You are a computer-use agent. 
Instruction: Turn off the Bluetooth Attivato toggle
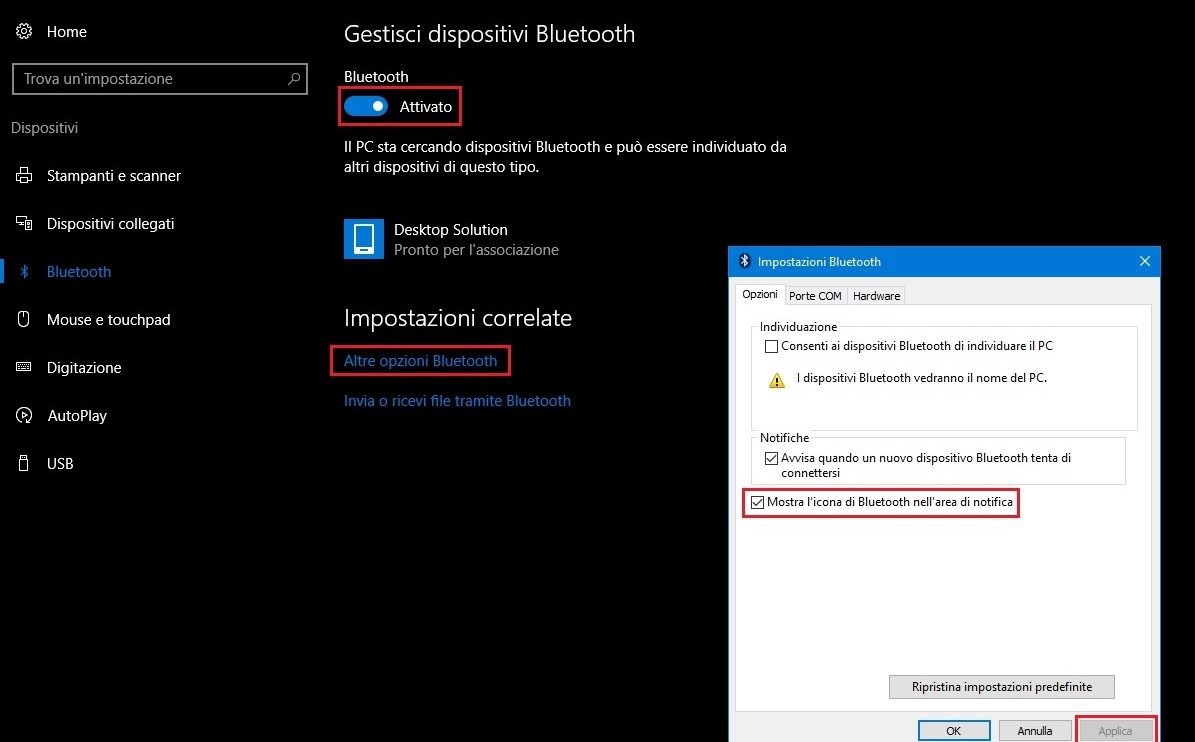click(x=366, y=106)
